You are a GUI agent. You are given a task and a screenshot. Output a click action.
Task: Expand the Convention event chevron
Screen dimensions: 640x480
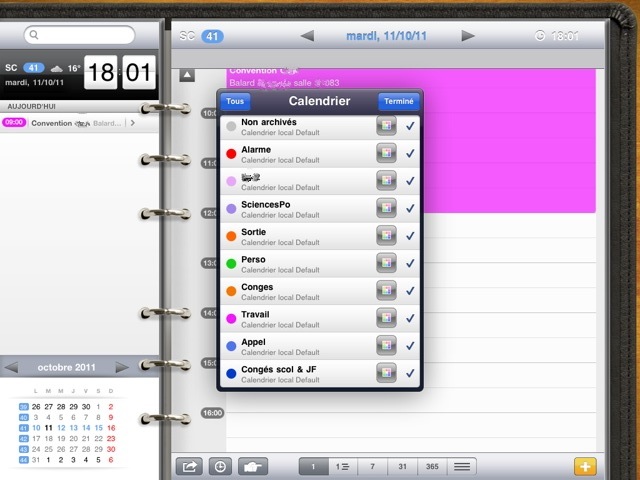[x=132, y=123]
